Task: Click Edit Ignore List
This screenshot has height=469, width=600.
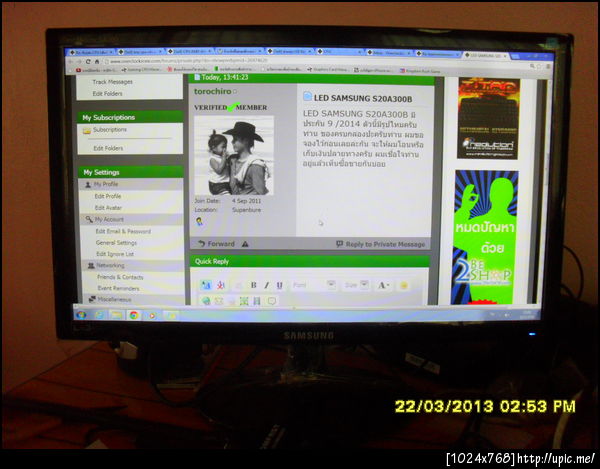Action: coord(115,254)
